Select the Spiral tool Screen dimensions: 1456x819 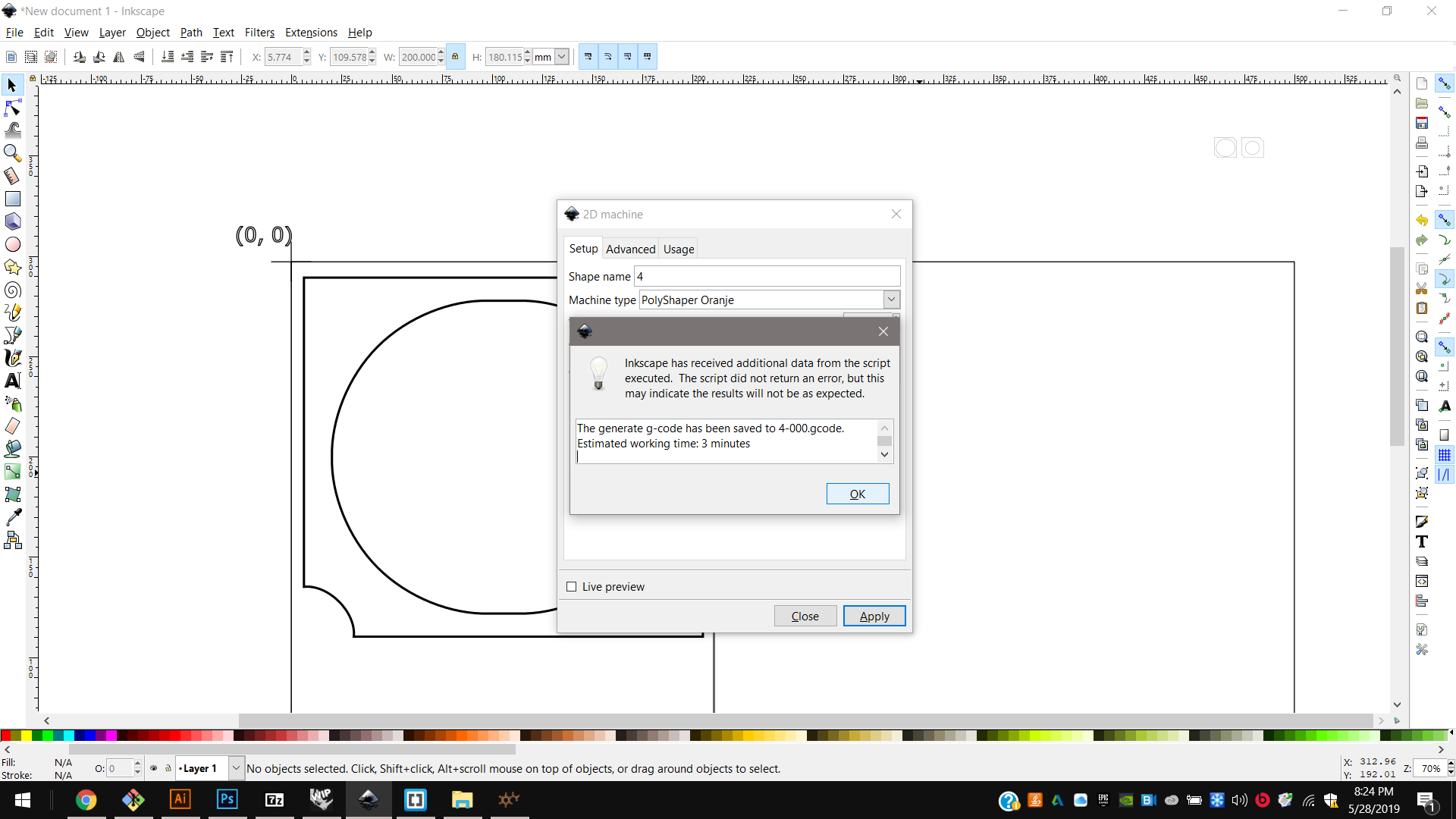pyautogui.click(x=12, y=290)
